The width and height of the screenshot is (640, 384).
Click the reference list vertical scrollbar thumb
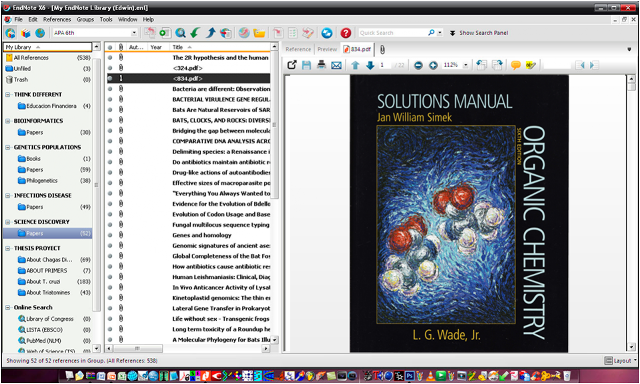pyautogui.click(x=274, y=125)
